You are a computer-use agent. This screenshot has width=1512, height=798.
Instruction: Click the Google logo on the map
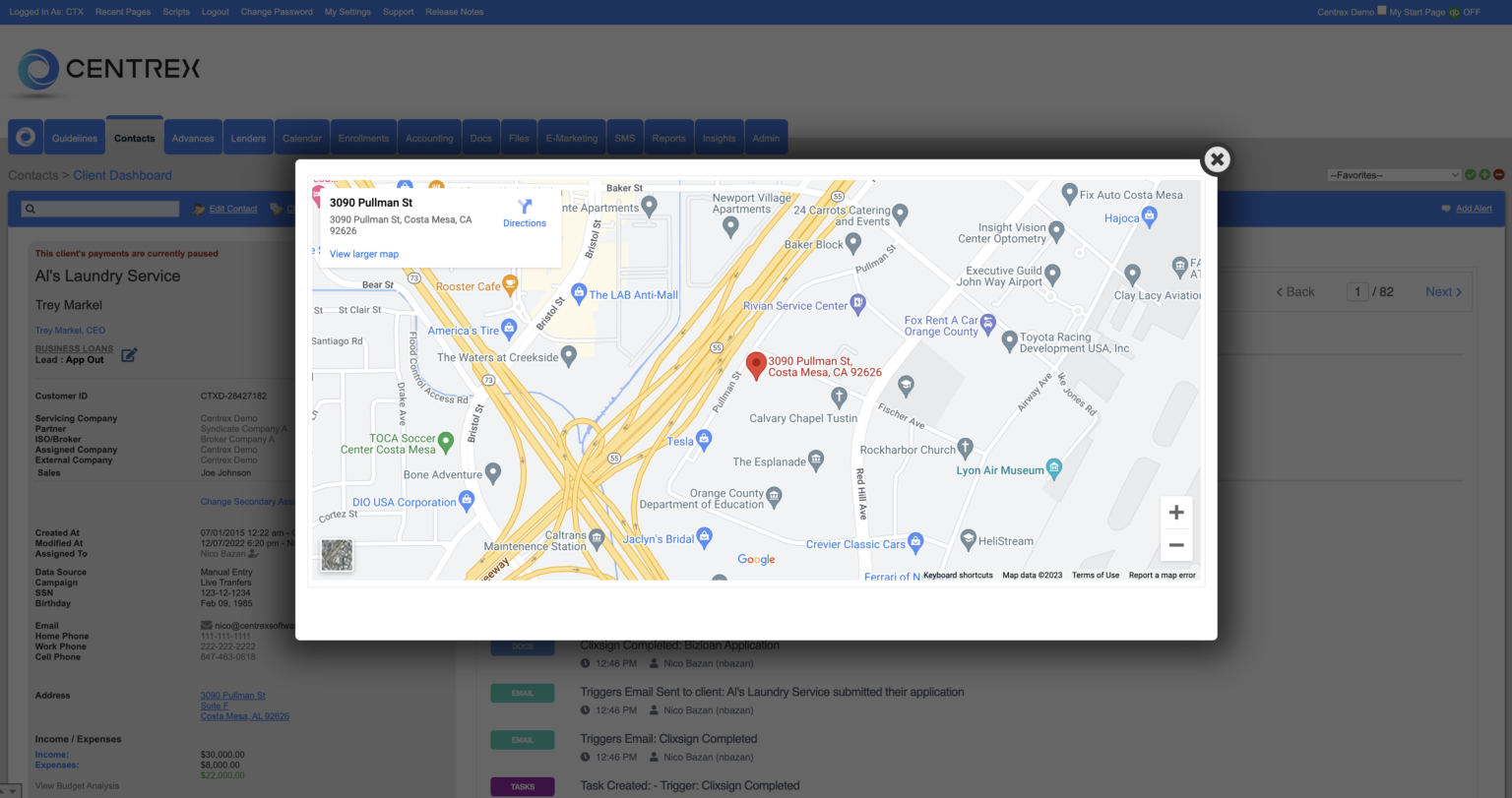(x=755, y=559)
